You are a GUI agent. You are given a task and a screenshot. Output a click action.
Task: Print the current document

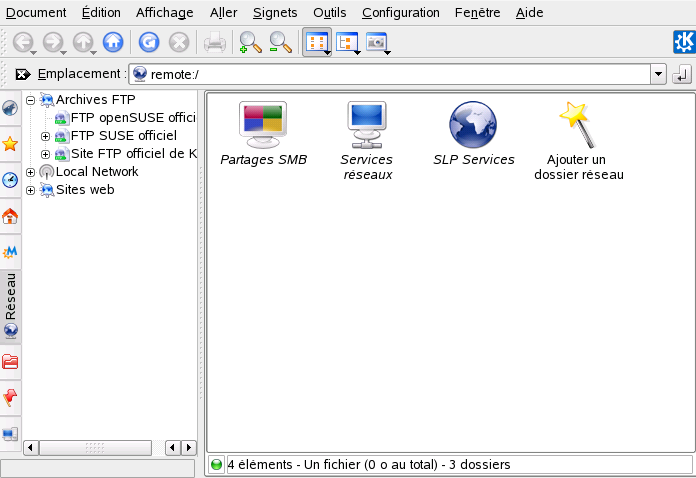click(215, 43)
